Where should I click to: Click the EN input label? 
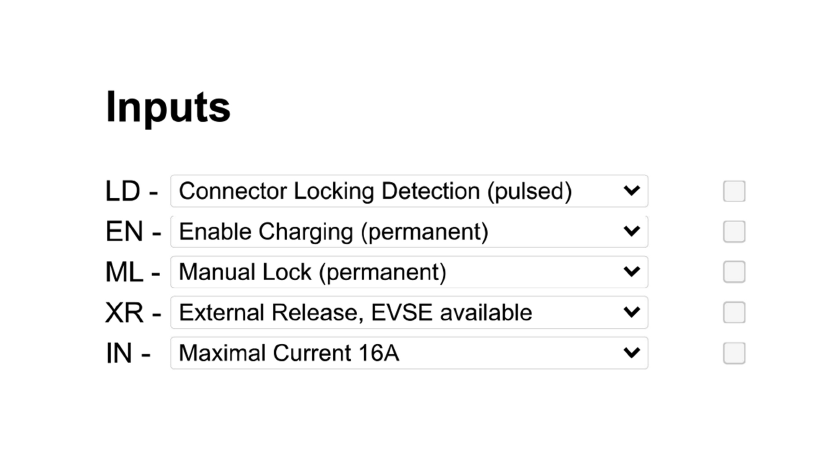124,232
